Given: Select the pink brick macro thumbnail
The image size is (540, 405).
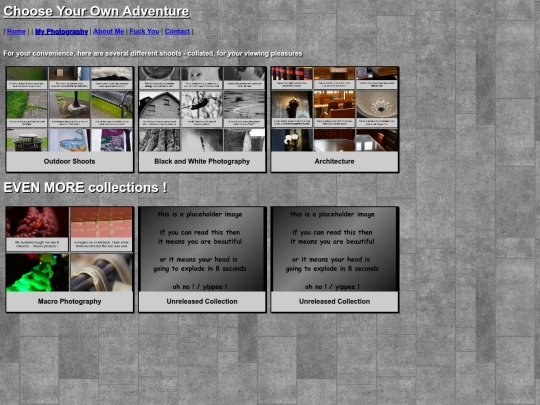Looking at the screenshot, I should tap(101, 222).
